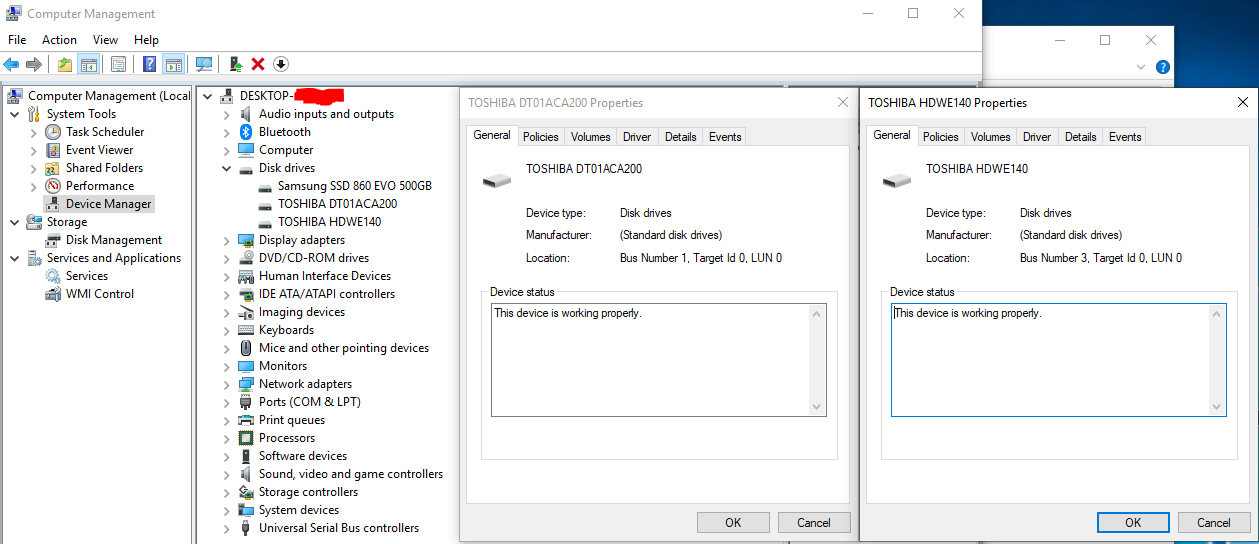
Task: Switch to Policies tab in DT01ACA200 Properties
Action: (x=541, y=137)
